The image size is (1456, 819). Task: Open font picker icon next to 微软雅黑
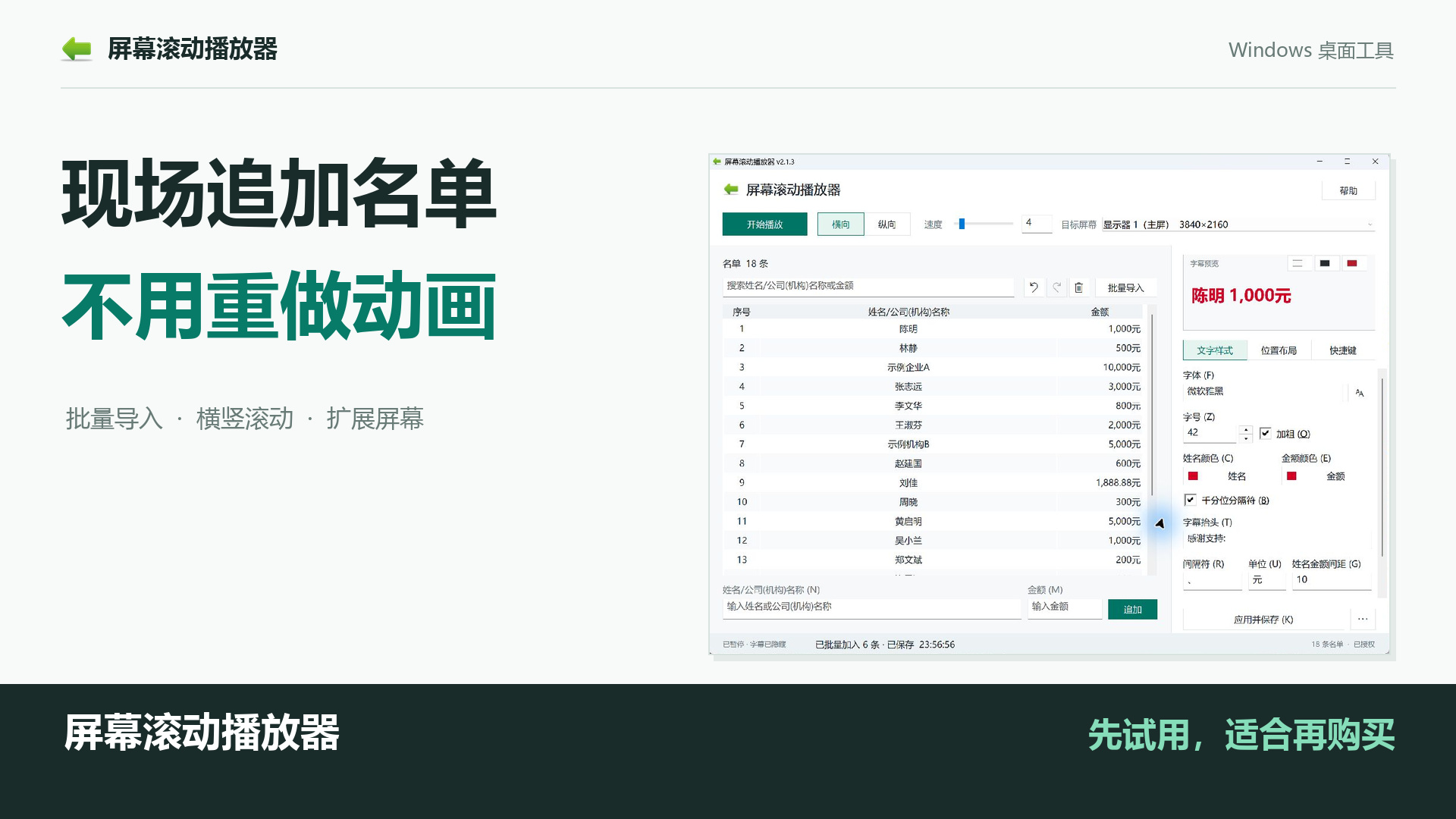(x=1360, y=393)
